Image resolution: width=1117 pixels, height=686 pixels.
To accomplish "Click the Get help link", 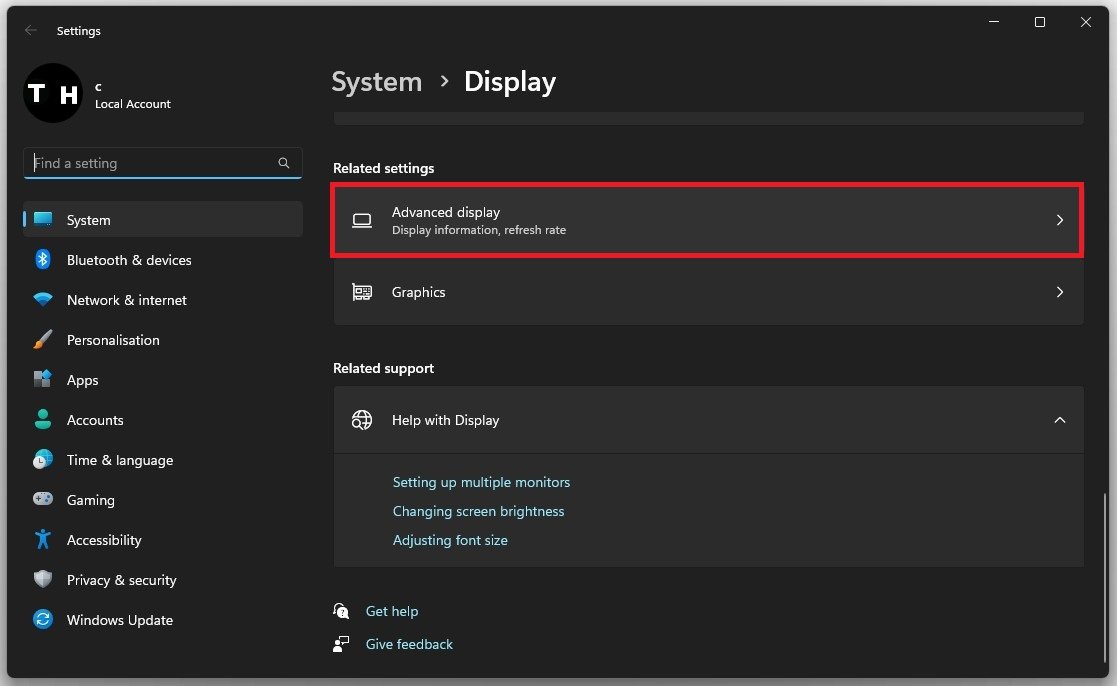I will 392,611.
